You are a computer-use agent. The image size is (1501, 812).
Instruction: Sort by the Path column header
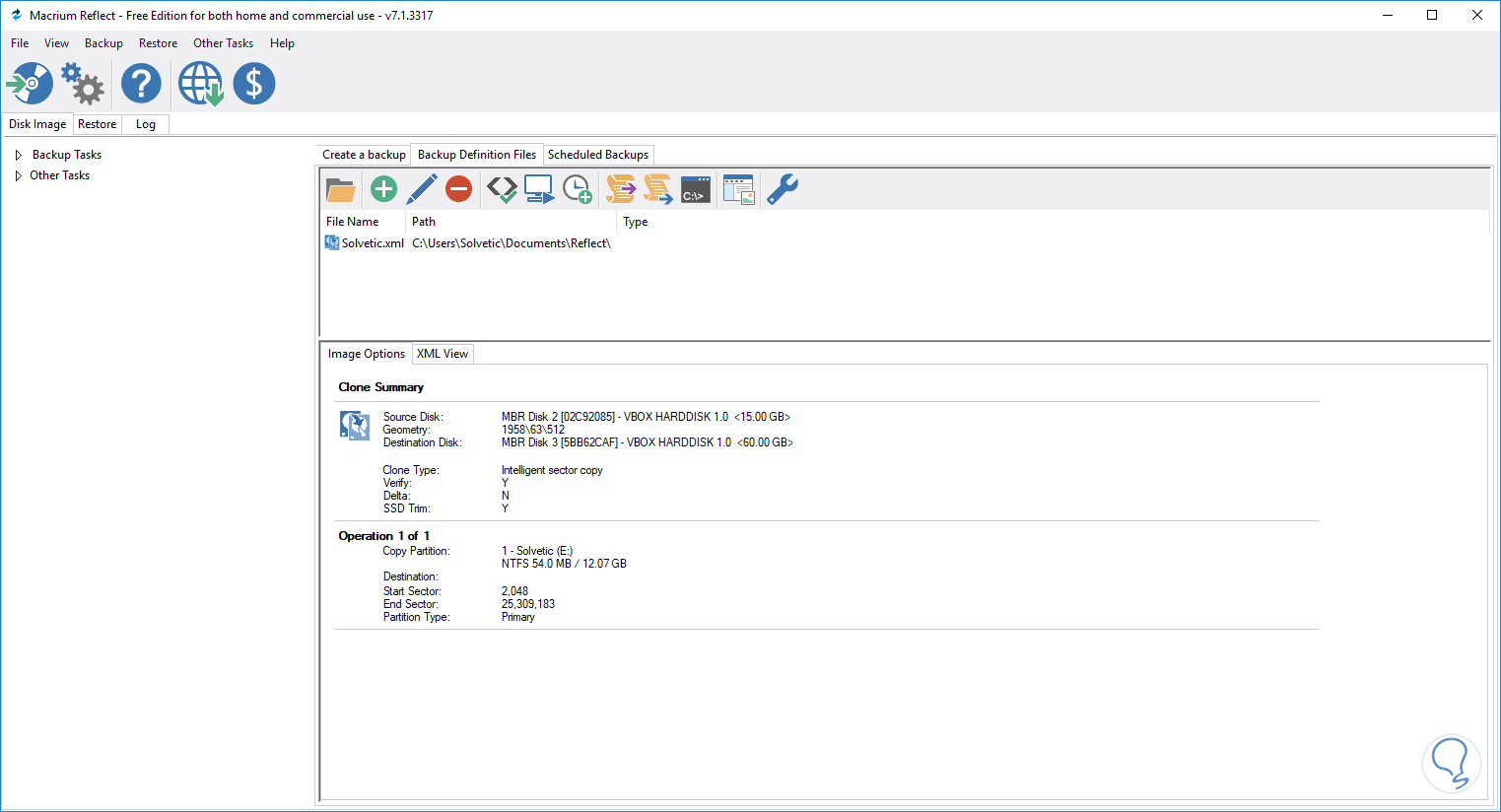(x=511, y=222)
